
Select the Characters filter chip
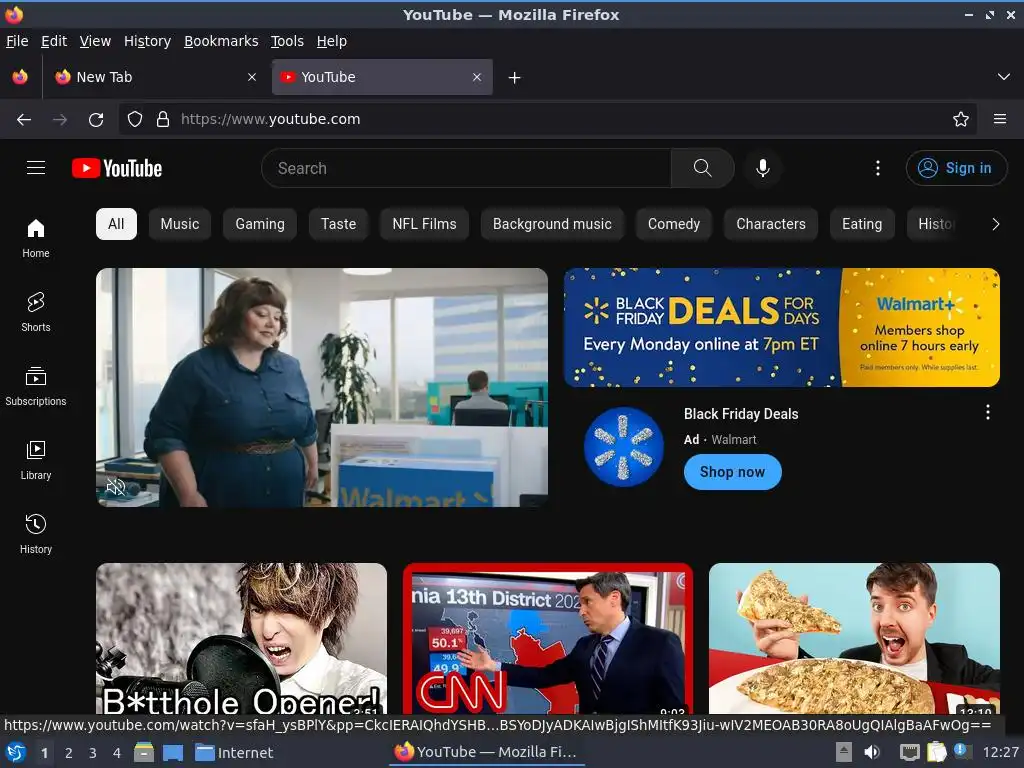coord(771,224)
